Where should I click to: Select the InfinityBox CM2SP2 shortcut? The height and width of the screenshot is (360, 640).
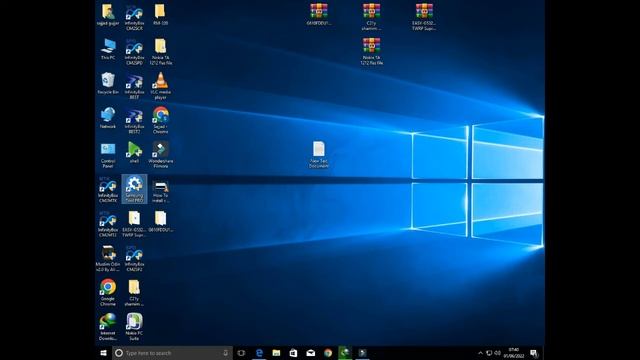[x=134, y=258]
